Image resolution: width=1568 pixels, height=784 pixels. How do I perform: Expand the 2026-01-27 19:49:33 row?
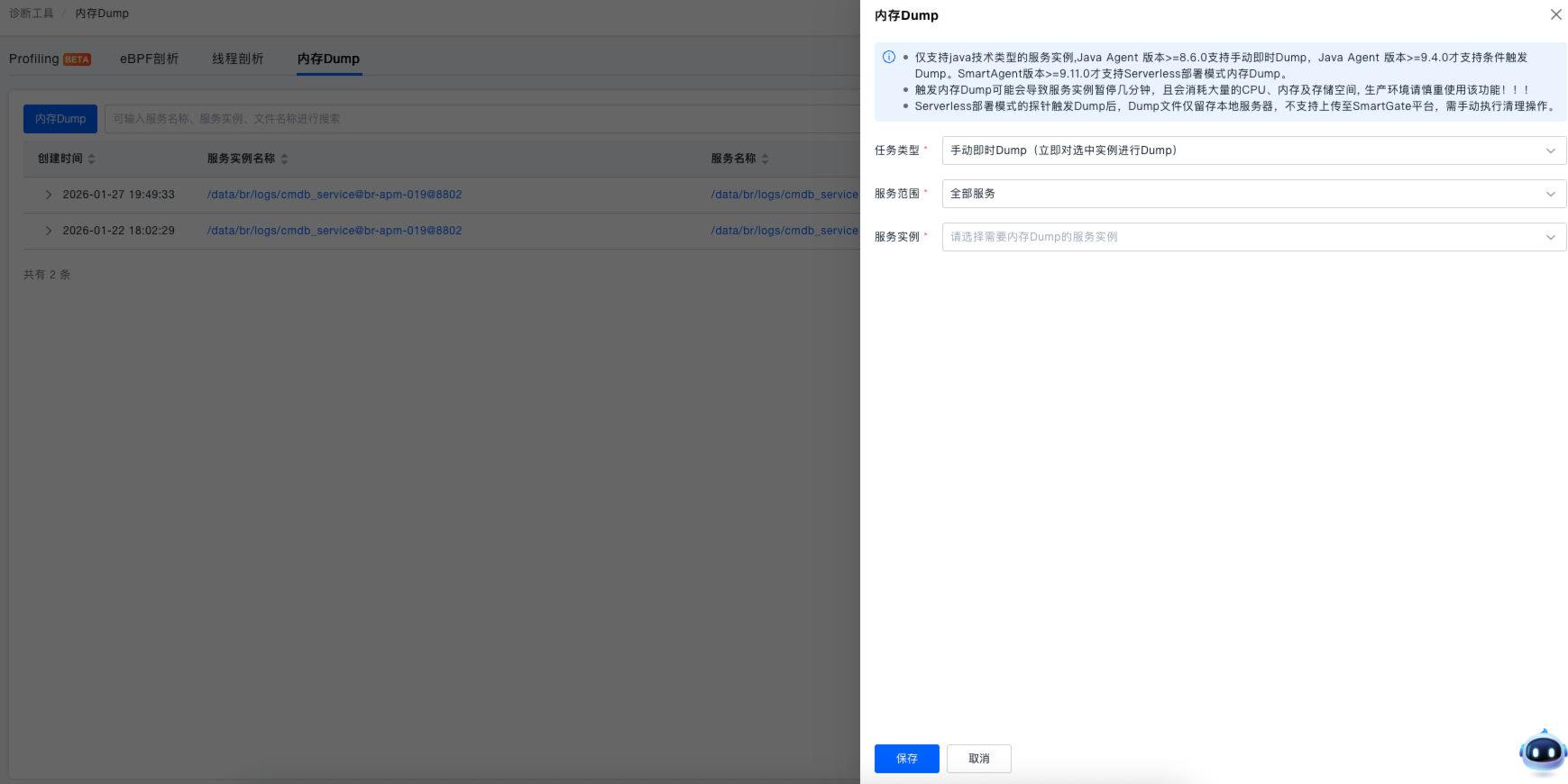tap(49, 195)
